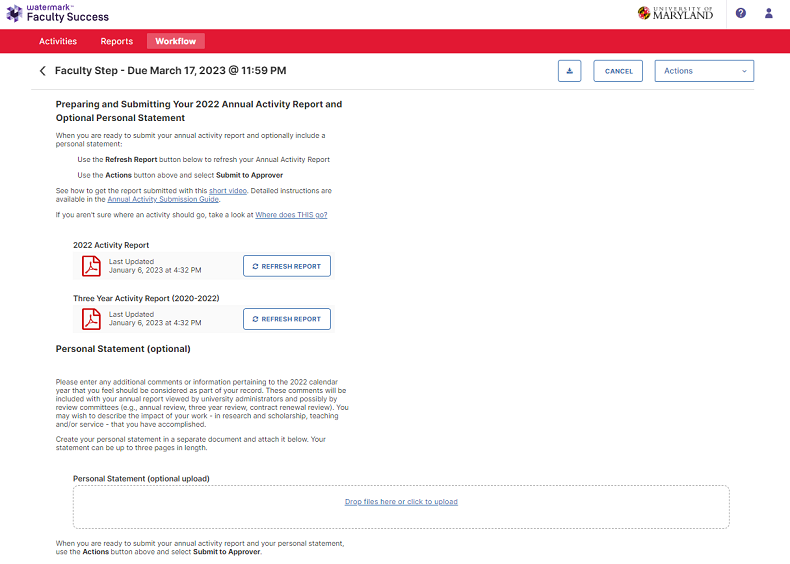Viewport: 790px width, 564px height.
Task: Refresh the 2022 Activity Report
Action: pos(287,266)
